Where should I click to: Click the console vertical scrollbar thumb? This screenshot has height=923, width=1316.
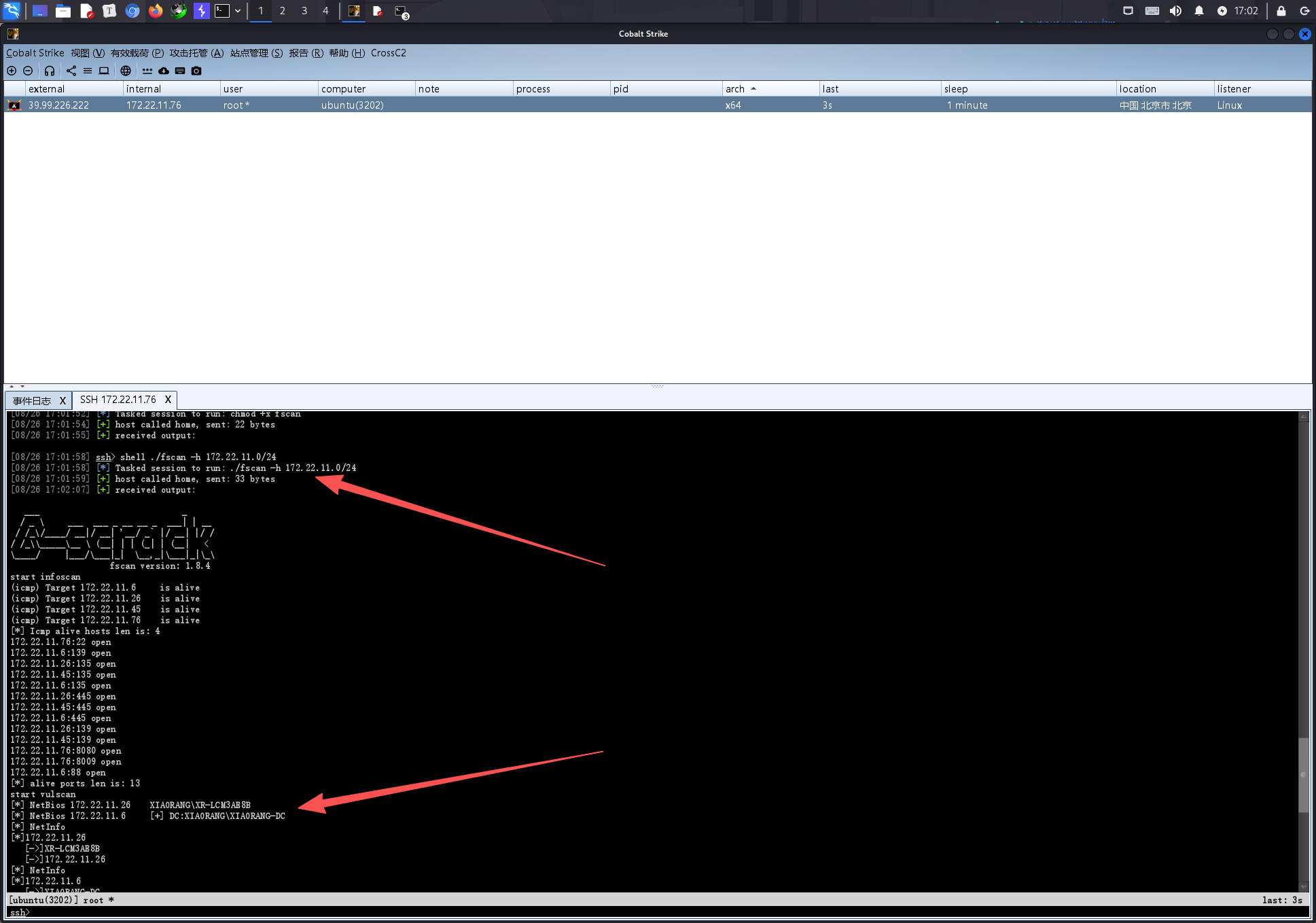1303,775
